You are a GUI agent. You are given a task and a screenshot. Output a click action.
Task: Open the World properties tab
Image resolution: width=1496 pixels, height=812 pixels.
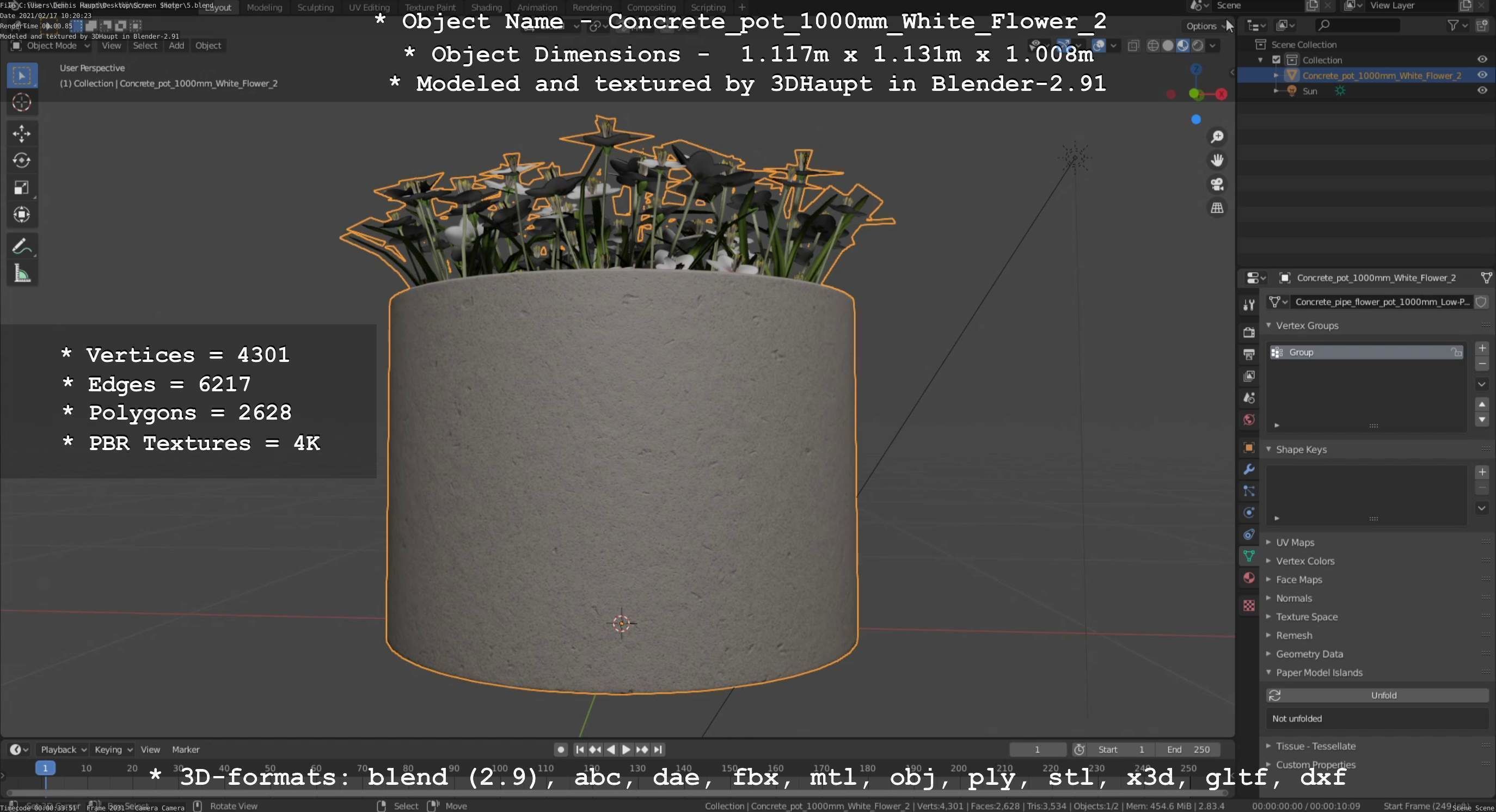(1249, 420)
